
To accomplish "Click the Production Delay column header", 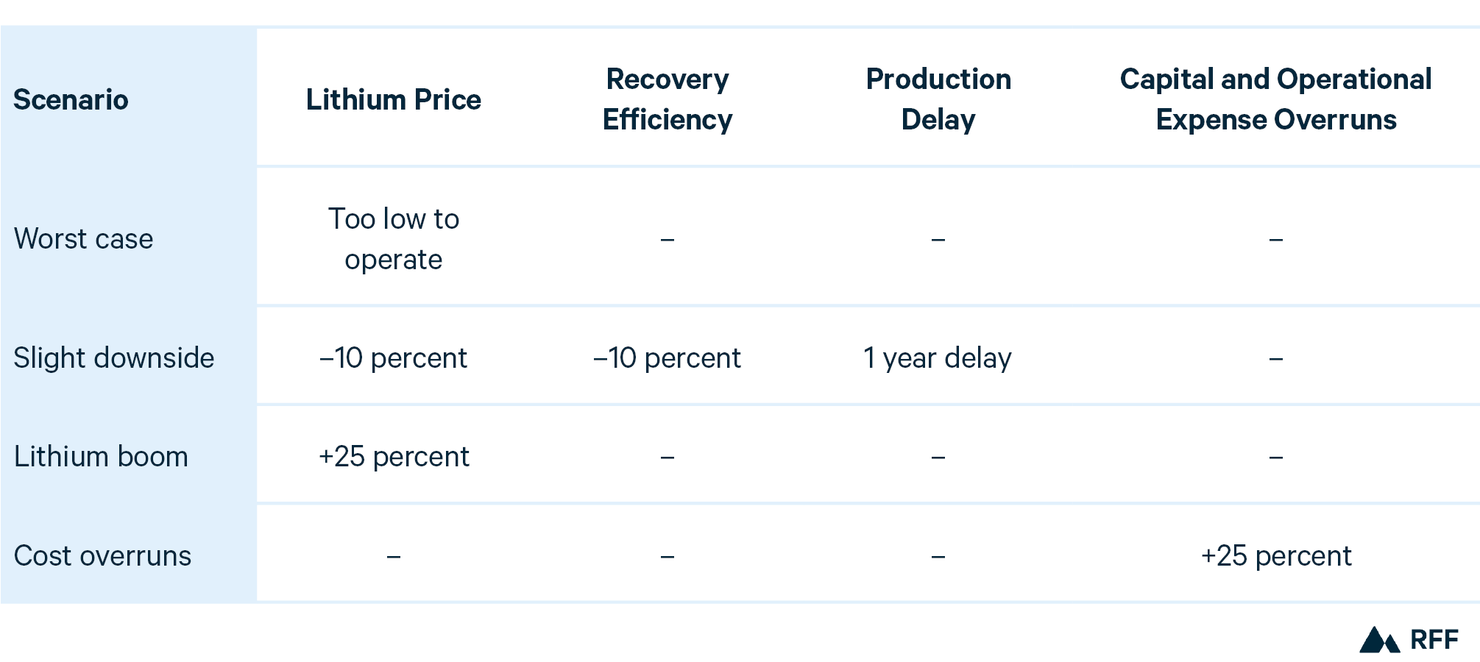I will [938, 100].
